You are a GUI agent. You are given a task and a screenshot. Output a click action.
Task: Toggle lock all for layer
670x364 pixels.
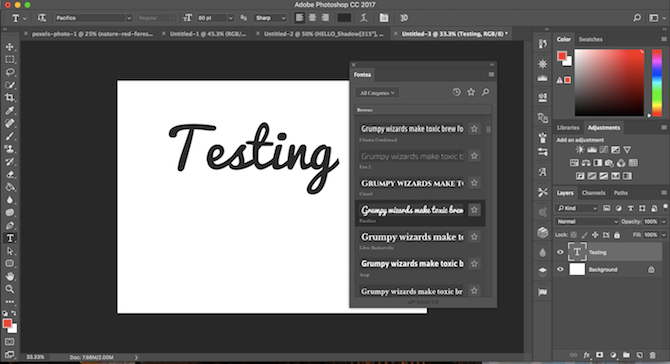coord(617,235)
